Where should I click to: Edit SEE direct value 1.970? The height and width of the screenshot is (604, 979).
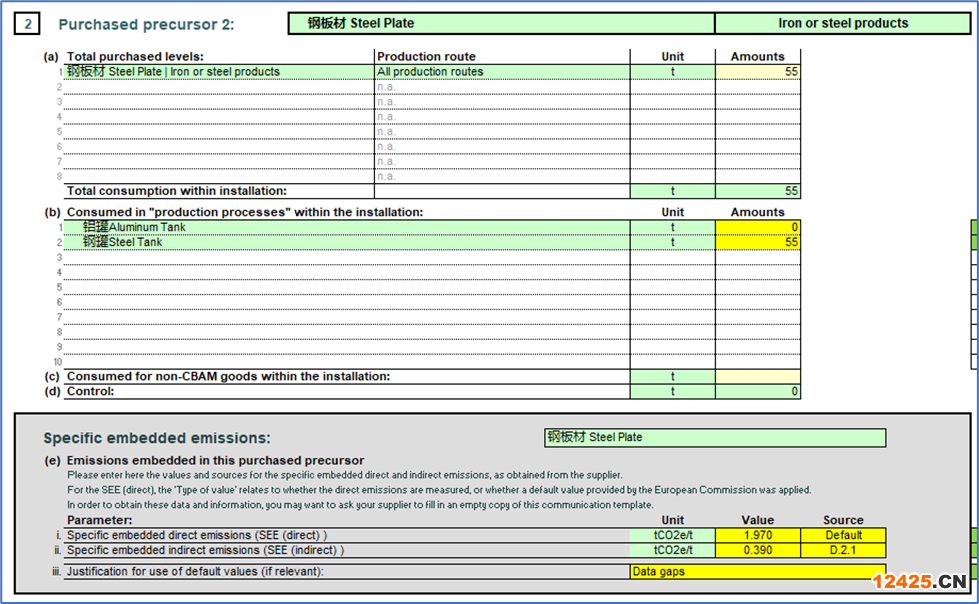757,535
